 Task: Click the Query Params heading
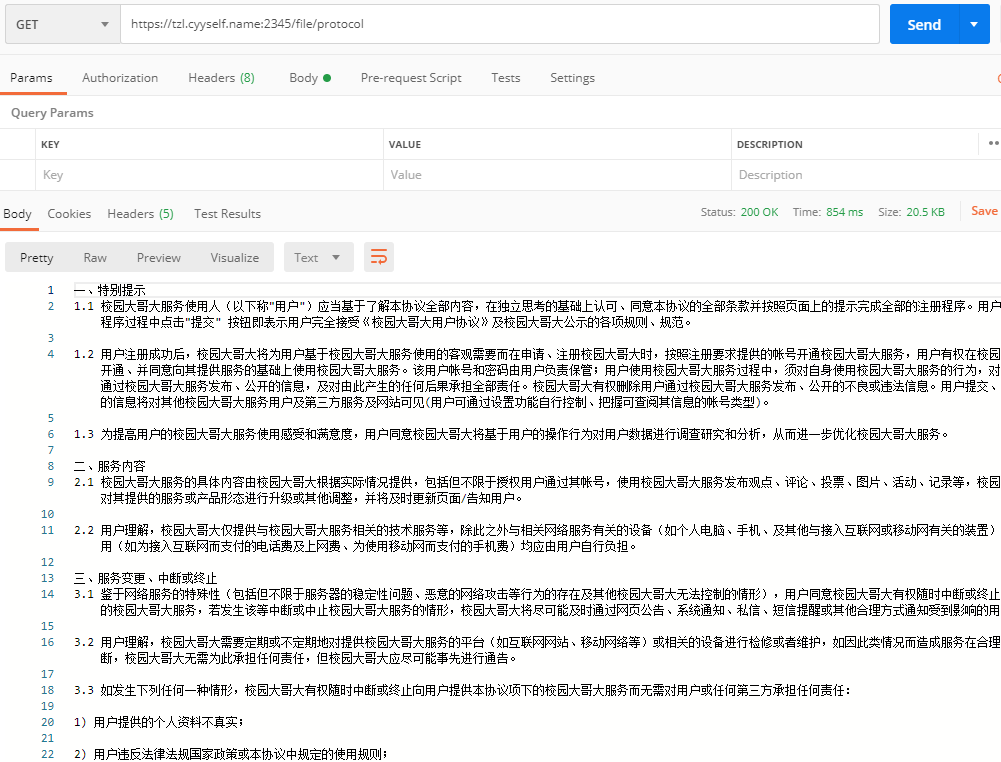[52, 113]
